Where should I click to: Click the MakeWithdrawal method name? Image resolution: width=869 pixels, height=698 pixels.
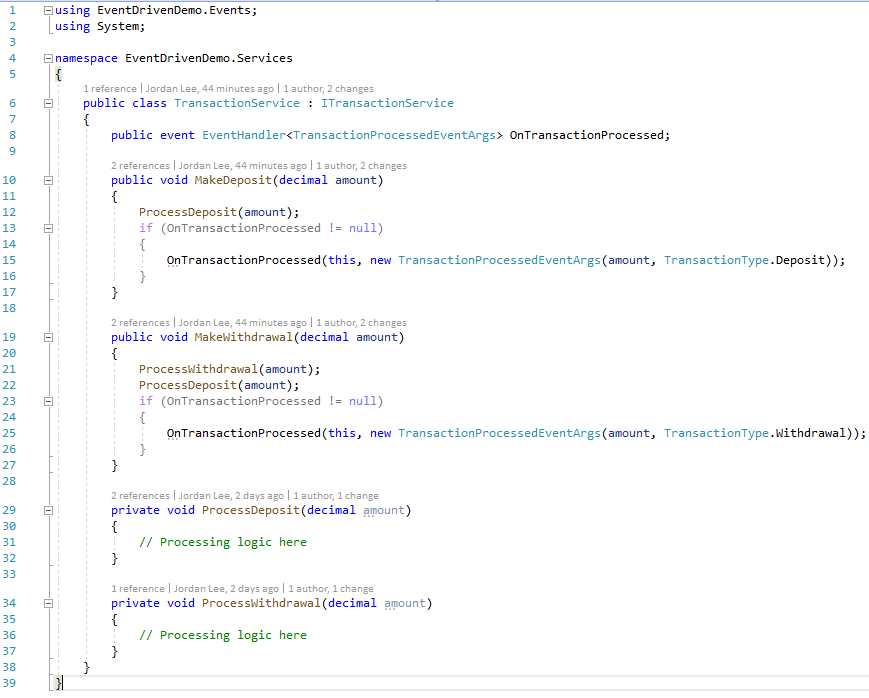point(243,337)
